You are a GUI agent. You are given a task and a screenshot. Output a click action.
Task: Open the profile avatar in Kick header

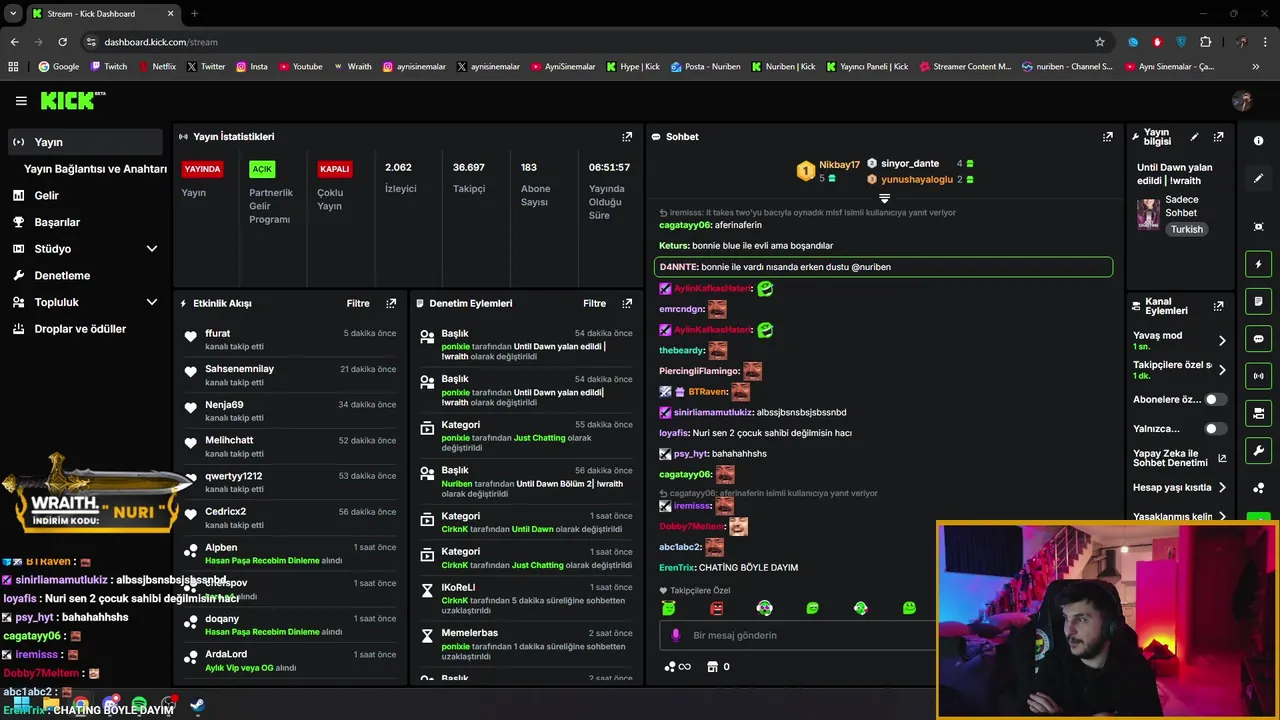[1242, 101]
